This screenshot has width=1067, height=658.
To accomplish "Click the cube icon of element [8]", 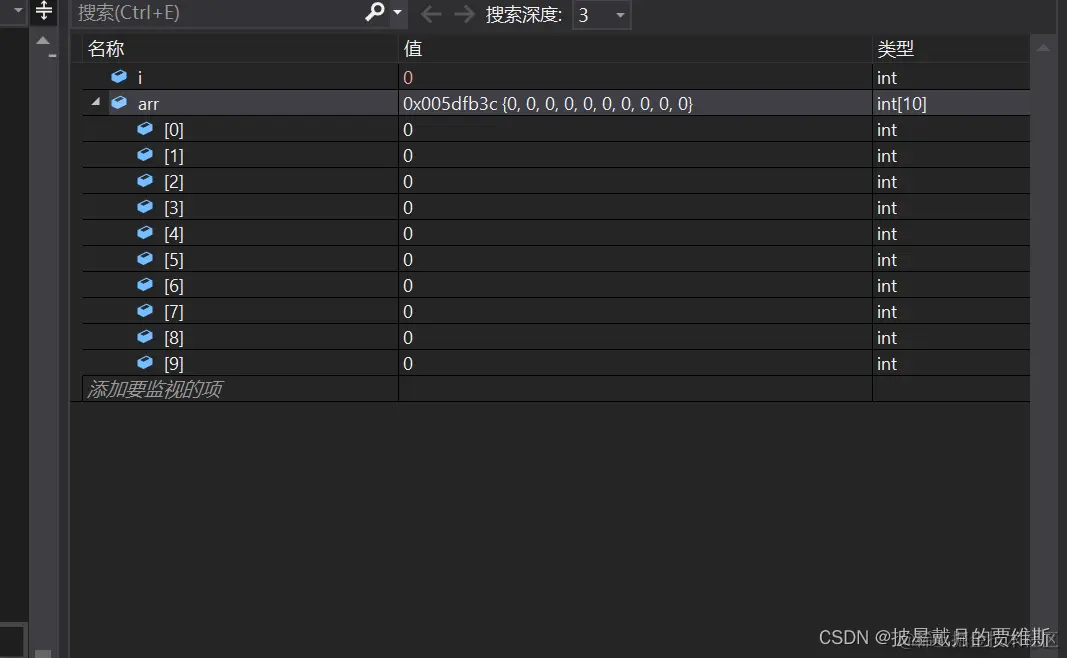I will click(x=145, y=336).
